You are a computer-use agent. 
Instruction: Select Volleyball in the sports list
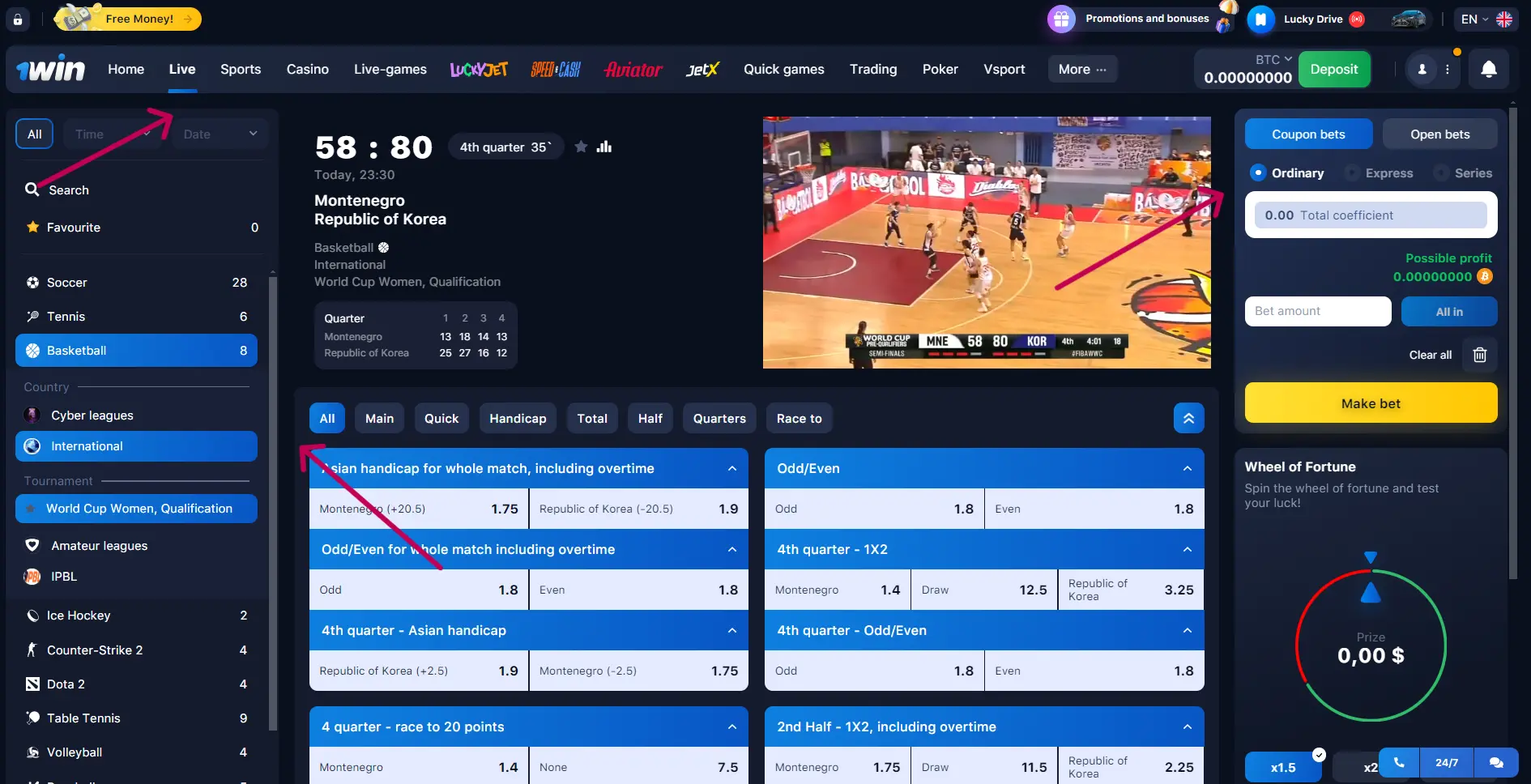point(136,752)
